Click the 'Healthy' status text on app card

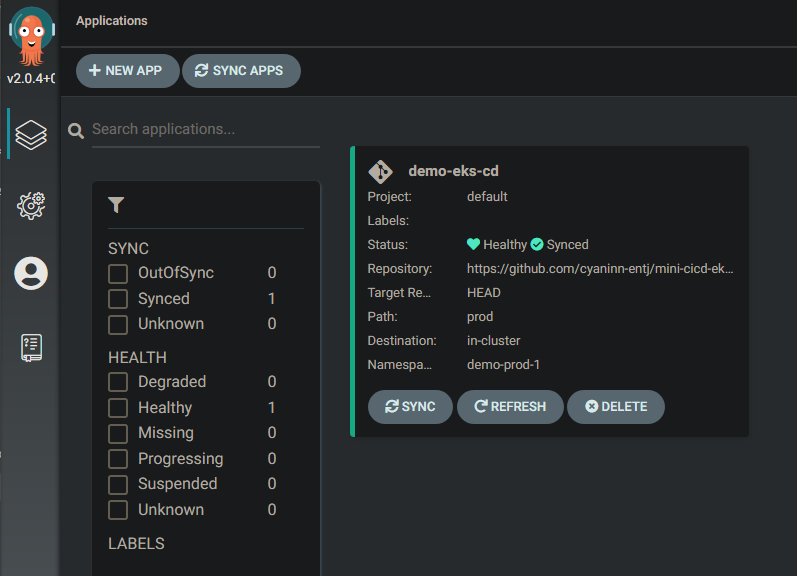click(x=505, y=245)
